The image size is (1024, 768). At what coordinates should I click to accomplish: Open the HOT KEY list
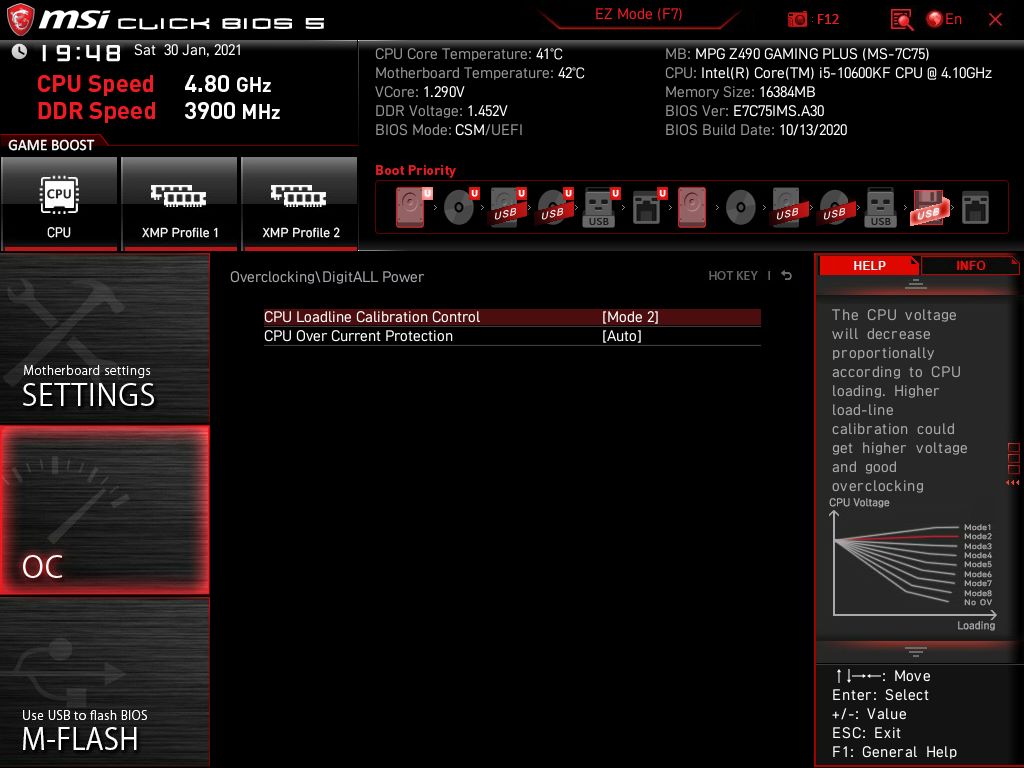(x=733, y=276)
